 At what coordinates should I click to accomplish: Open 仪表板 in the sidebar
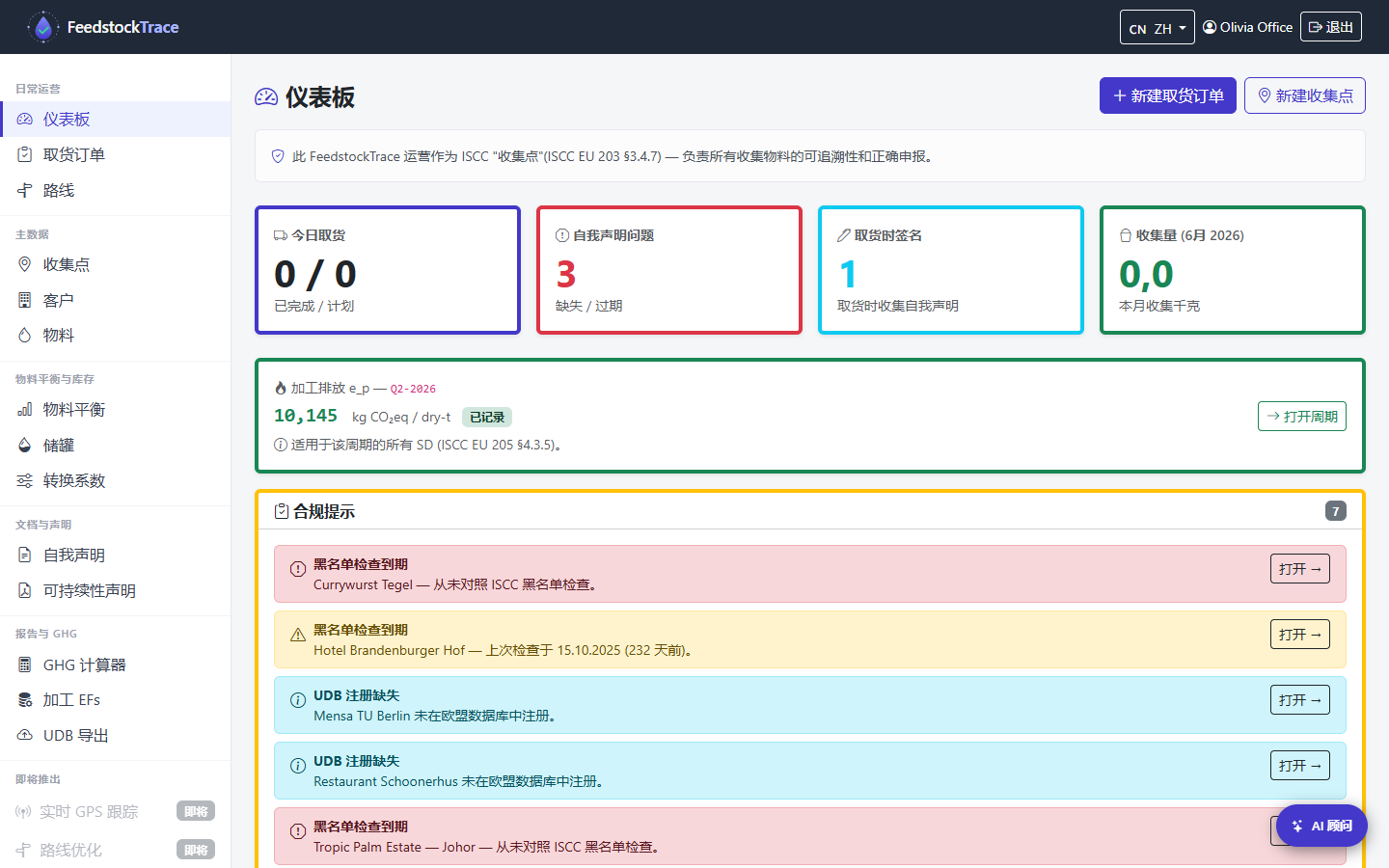tap(116, 120)
